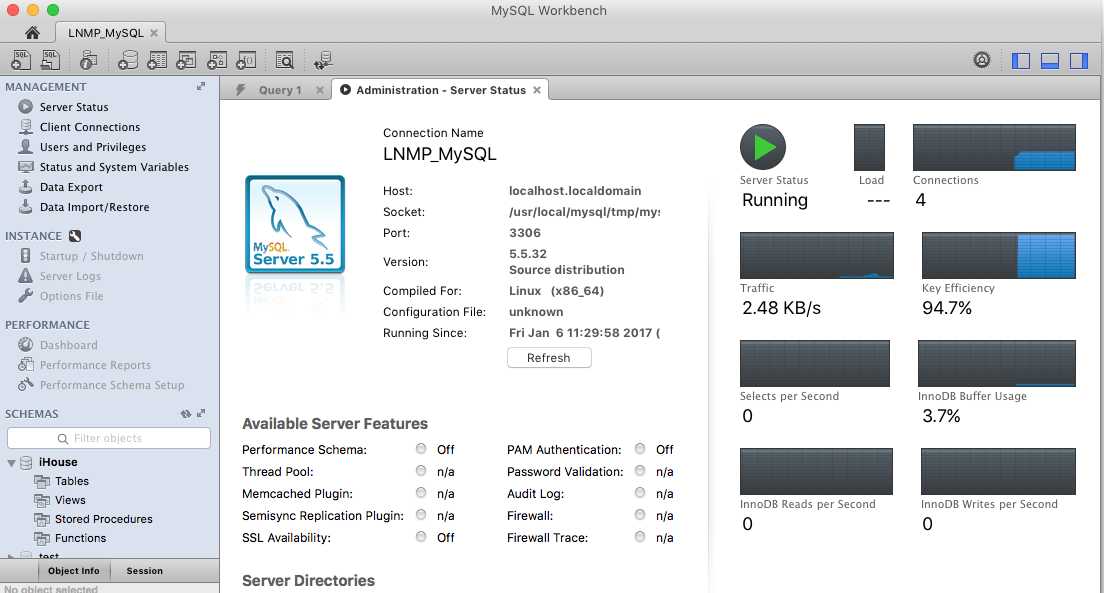The image size is (1104, 593).
Task: Create a new function icon
Action: [x=246, y=61]
